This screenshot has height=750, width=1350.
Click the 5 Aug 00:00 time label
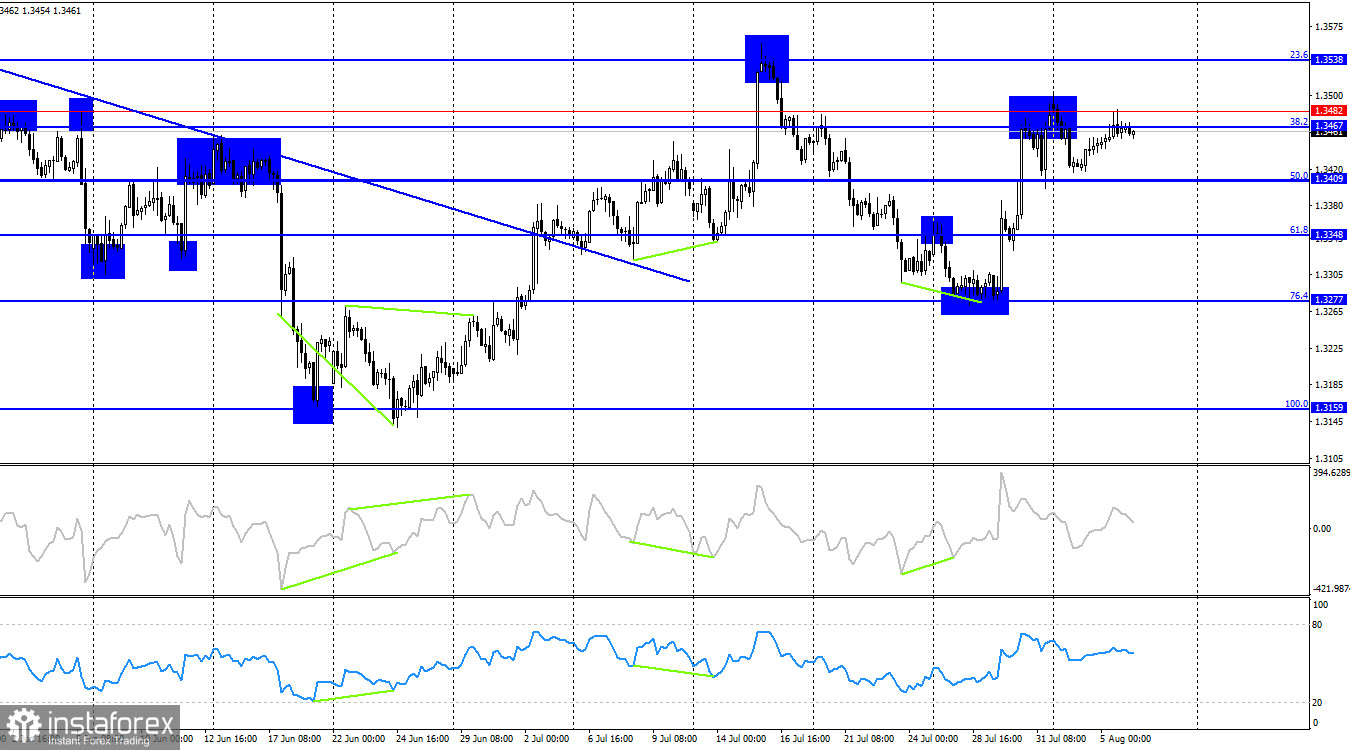(x=1125, y=739)
